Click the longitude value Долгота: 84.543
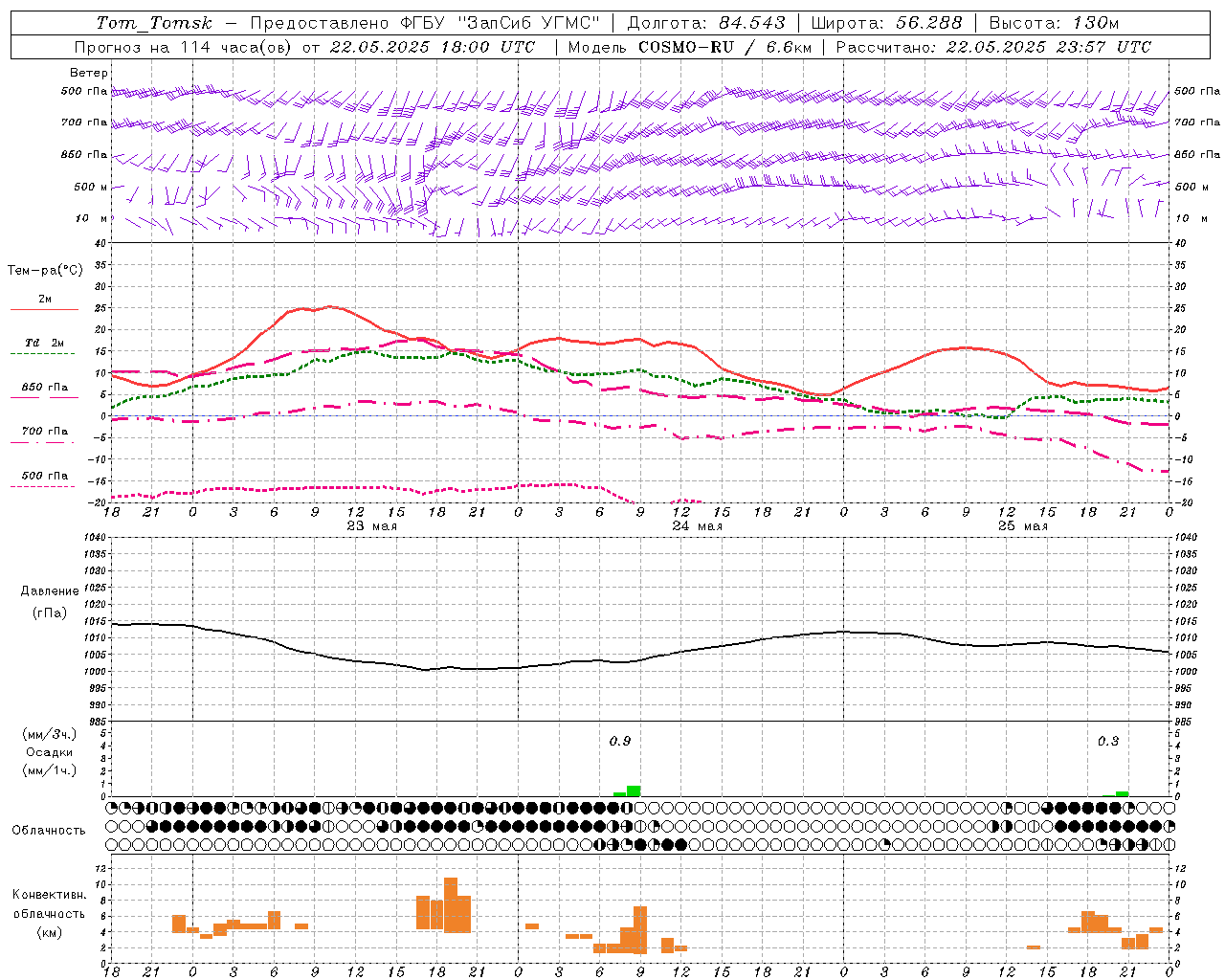 click(706, 23)
